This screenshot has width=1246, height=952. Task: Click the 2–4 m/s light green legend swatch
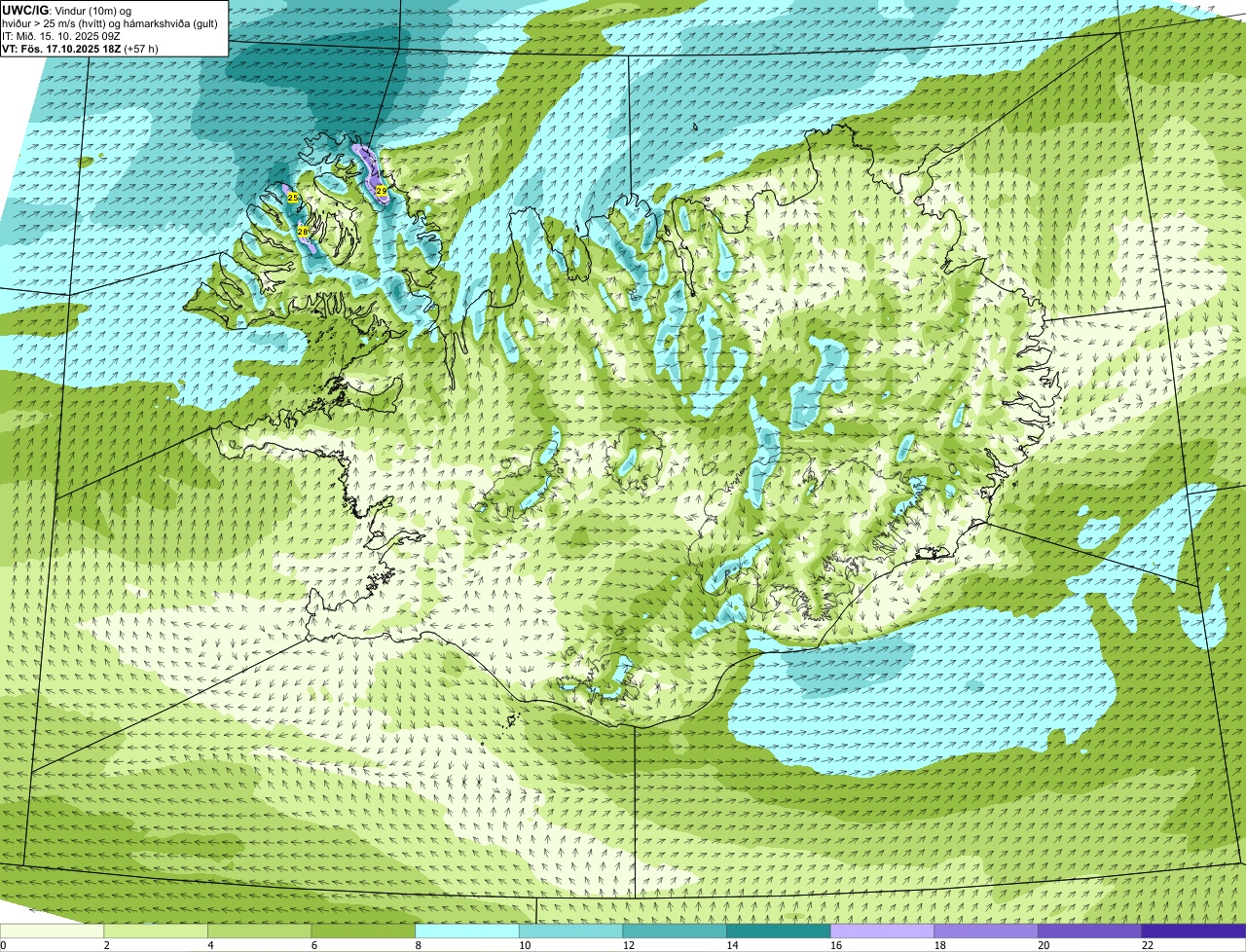pyautogui.click(x=156, y=932)
